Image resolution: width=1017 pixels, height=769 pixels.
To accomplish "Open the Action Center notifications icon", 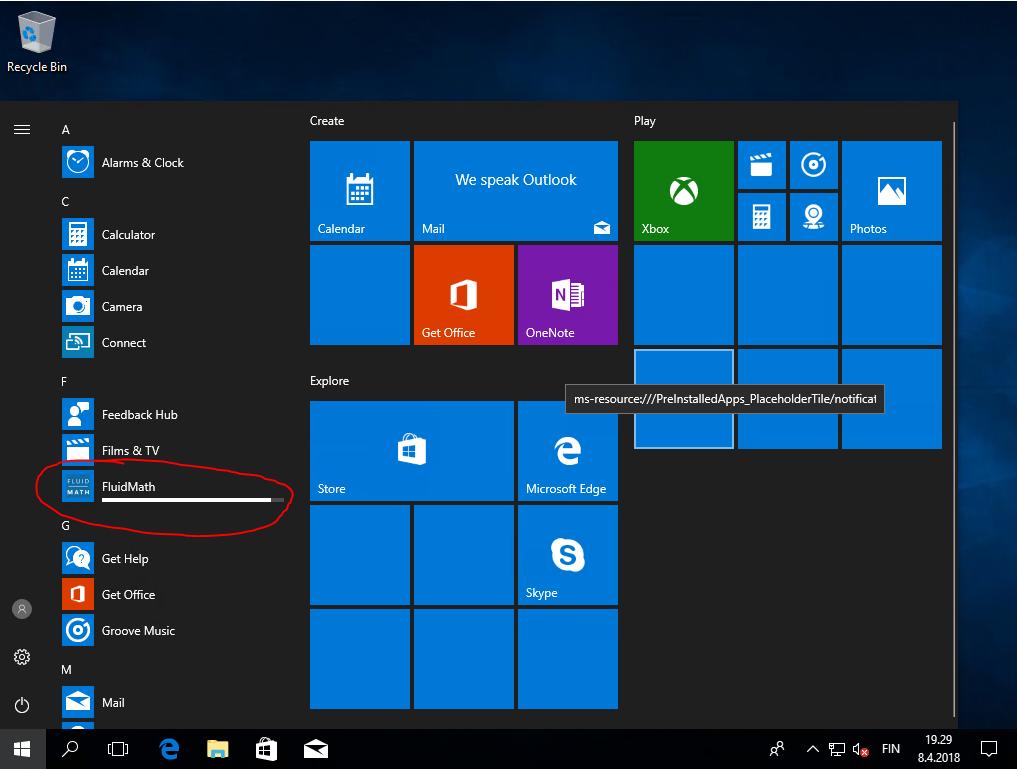I will tap(989, 750).
